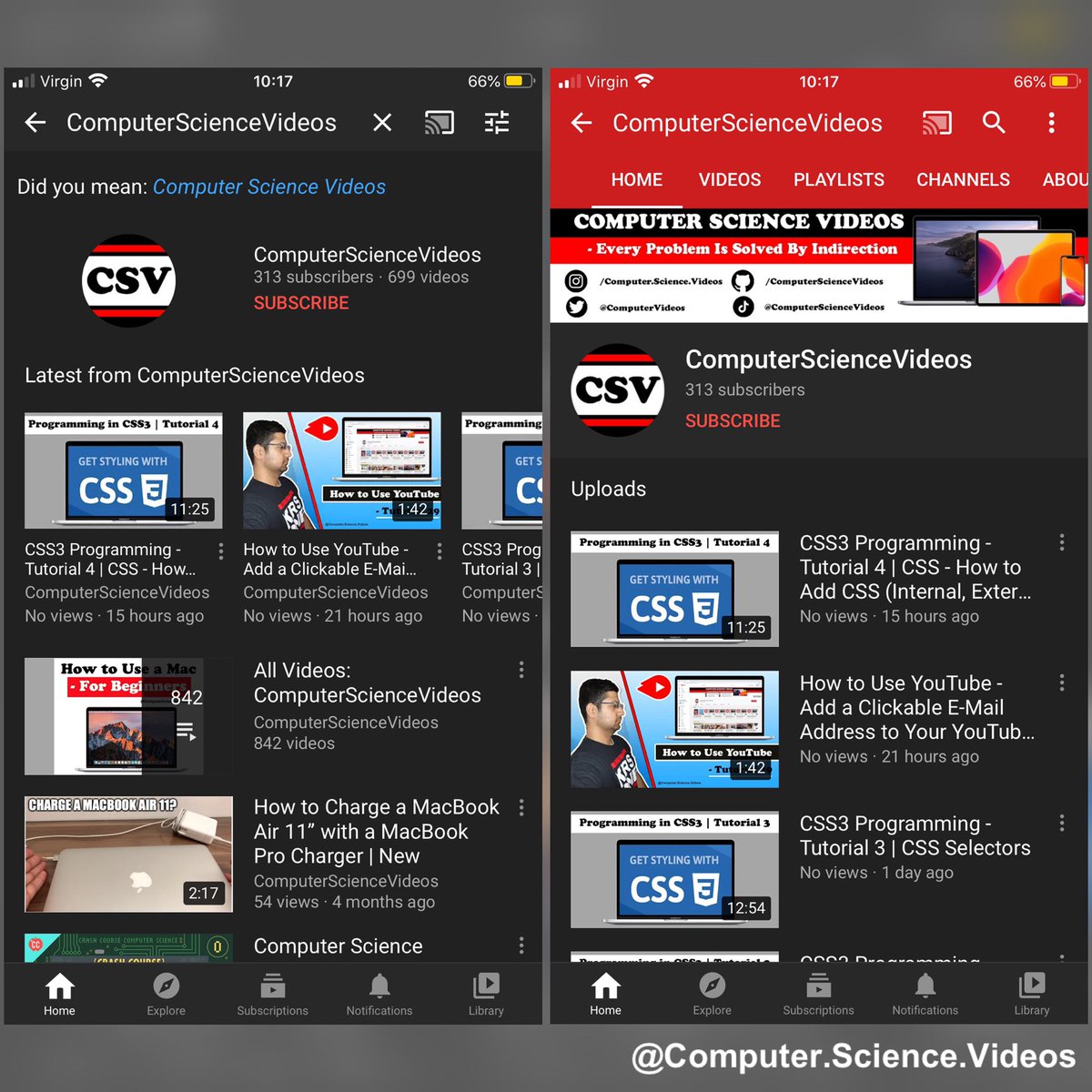
Task: Tap the 'Computer Science' result title
Action: pos(339,946)
